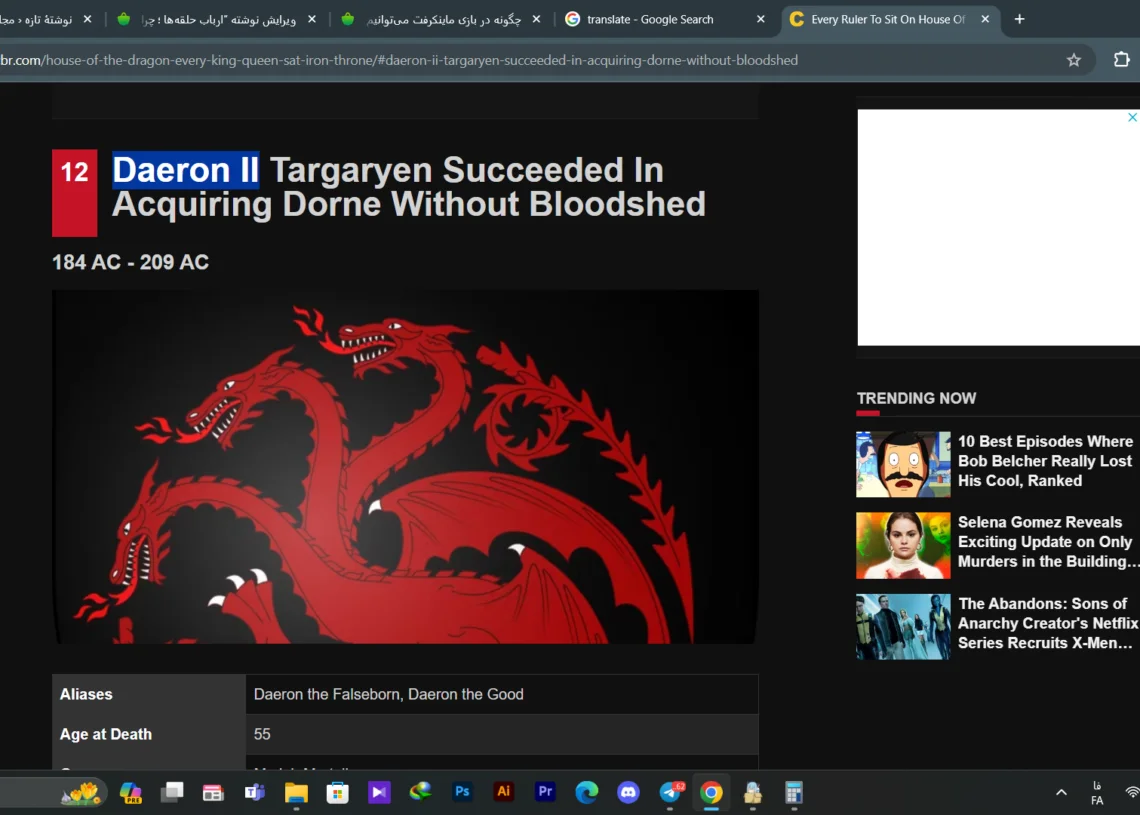Bookmark this page with the star icon
Viewport: 1140px width, 815px height.
(1074, 60)
